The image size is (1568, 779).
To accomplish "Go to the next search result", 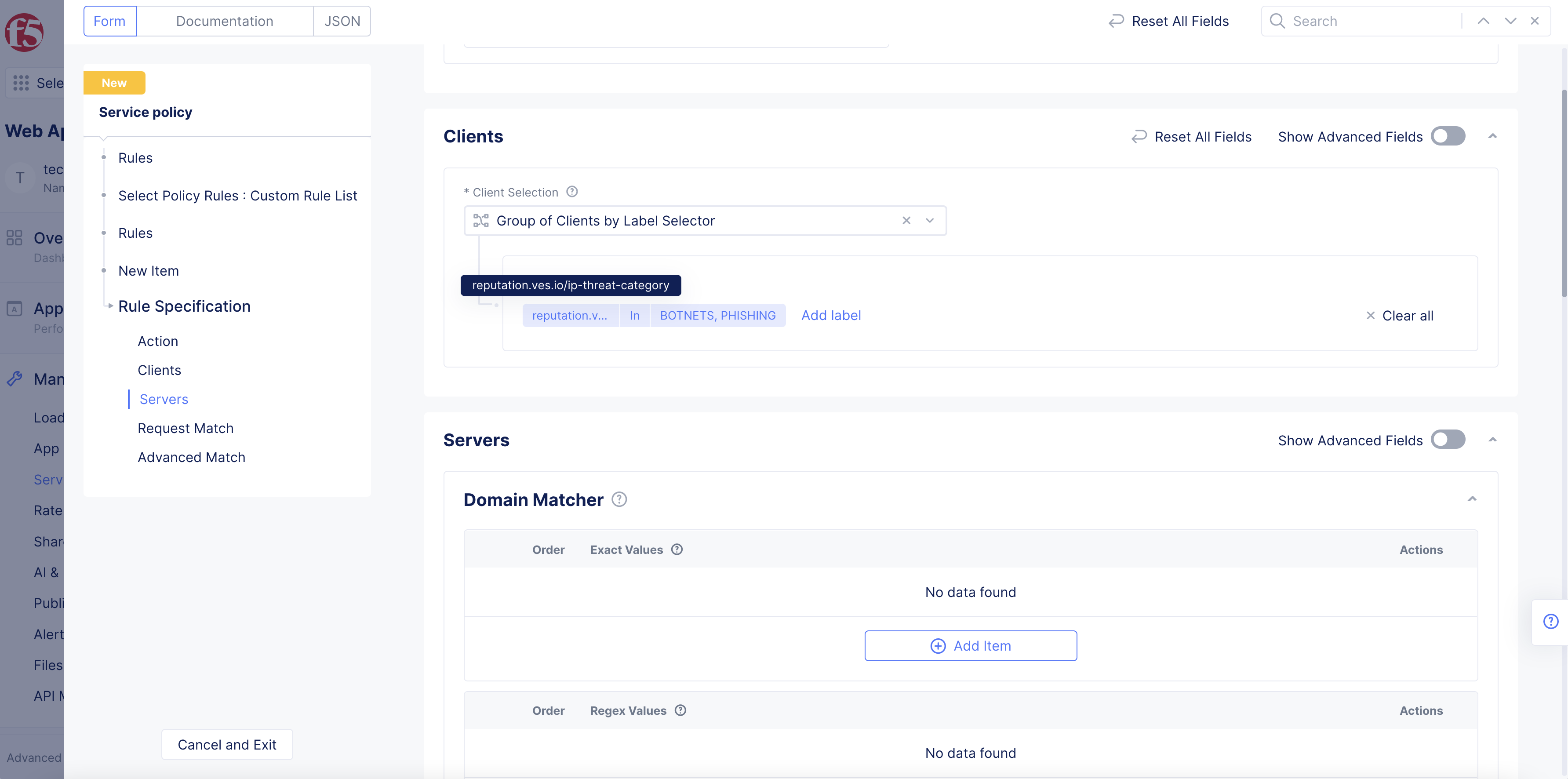I will (1510, 21).
